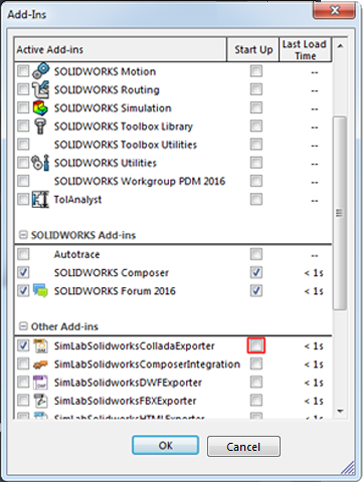Click the SimLab FBX Exporter icon

pos(41,401)
